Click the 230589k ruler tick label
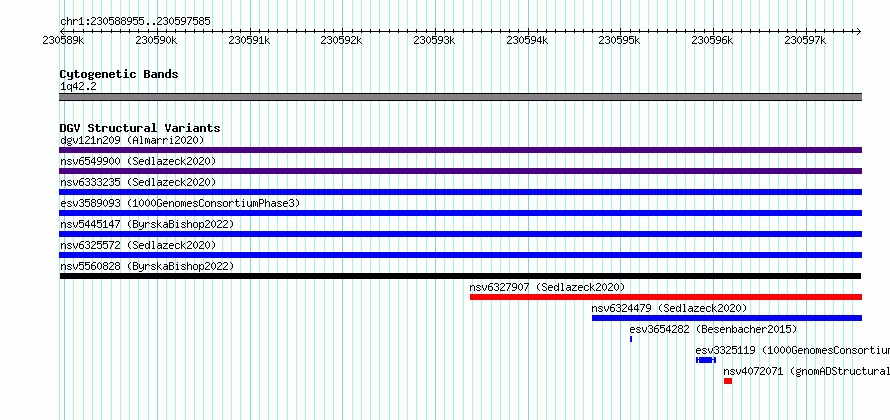890x420 pixels. click(64, 40)
